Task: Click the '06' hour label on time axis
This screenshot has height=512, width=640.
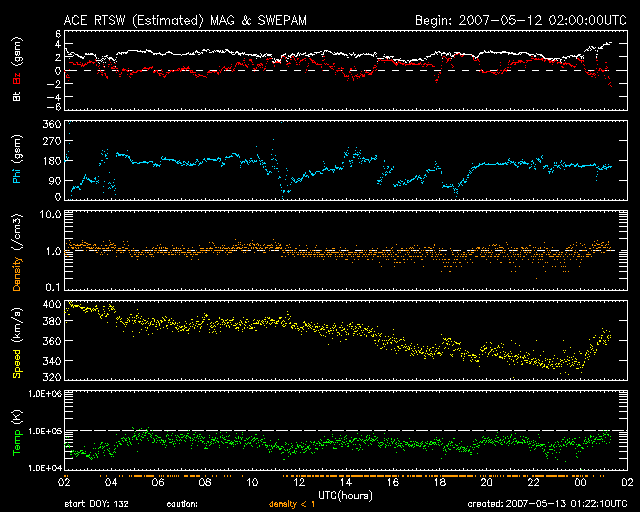Action: (x=158, y=482)
